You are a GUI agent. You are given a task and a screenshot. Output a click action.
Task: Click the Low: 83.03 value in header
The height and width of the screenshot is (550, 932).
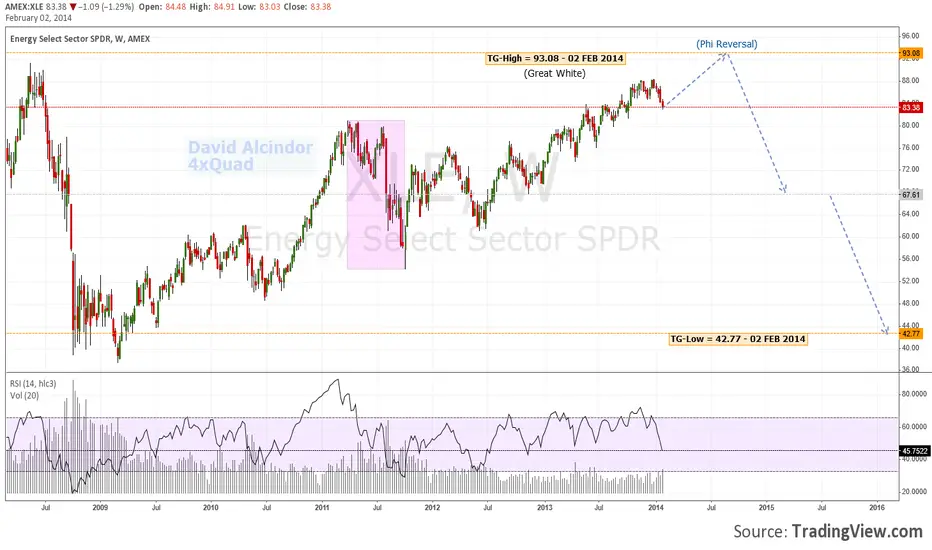(x=260, y=7)
